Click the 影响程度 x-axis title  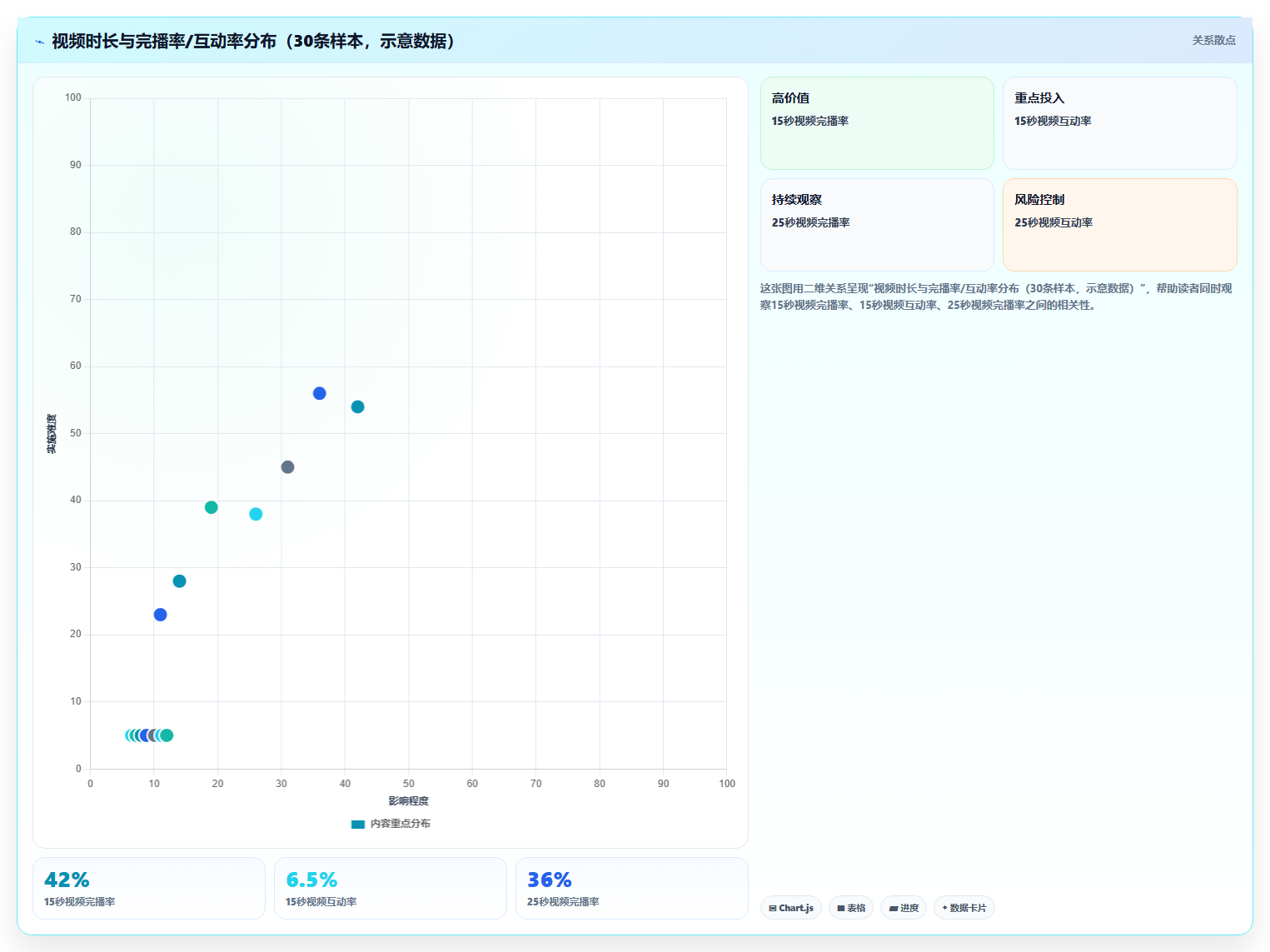408,801
